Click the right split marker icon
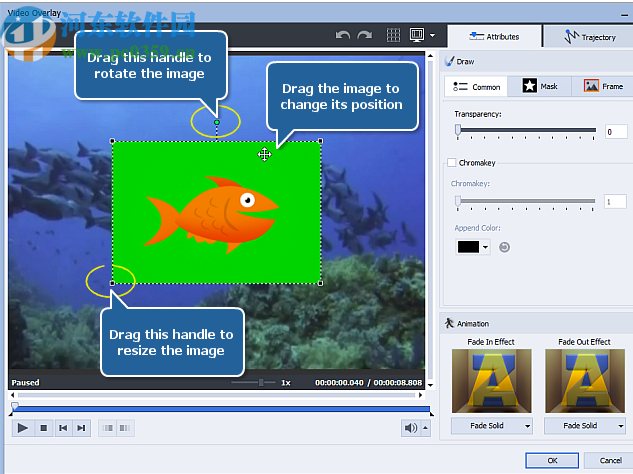The image size is (633, 474). (125, 428)
